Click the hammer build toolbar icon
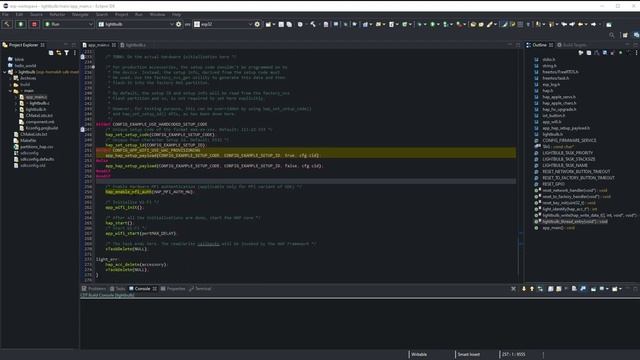This screenshot has height=360, width=640. pyautogui.click(x=313, y=24)
